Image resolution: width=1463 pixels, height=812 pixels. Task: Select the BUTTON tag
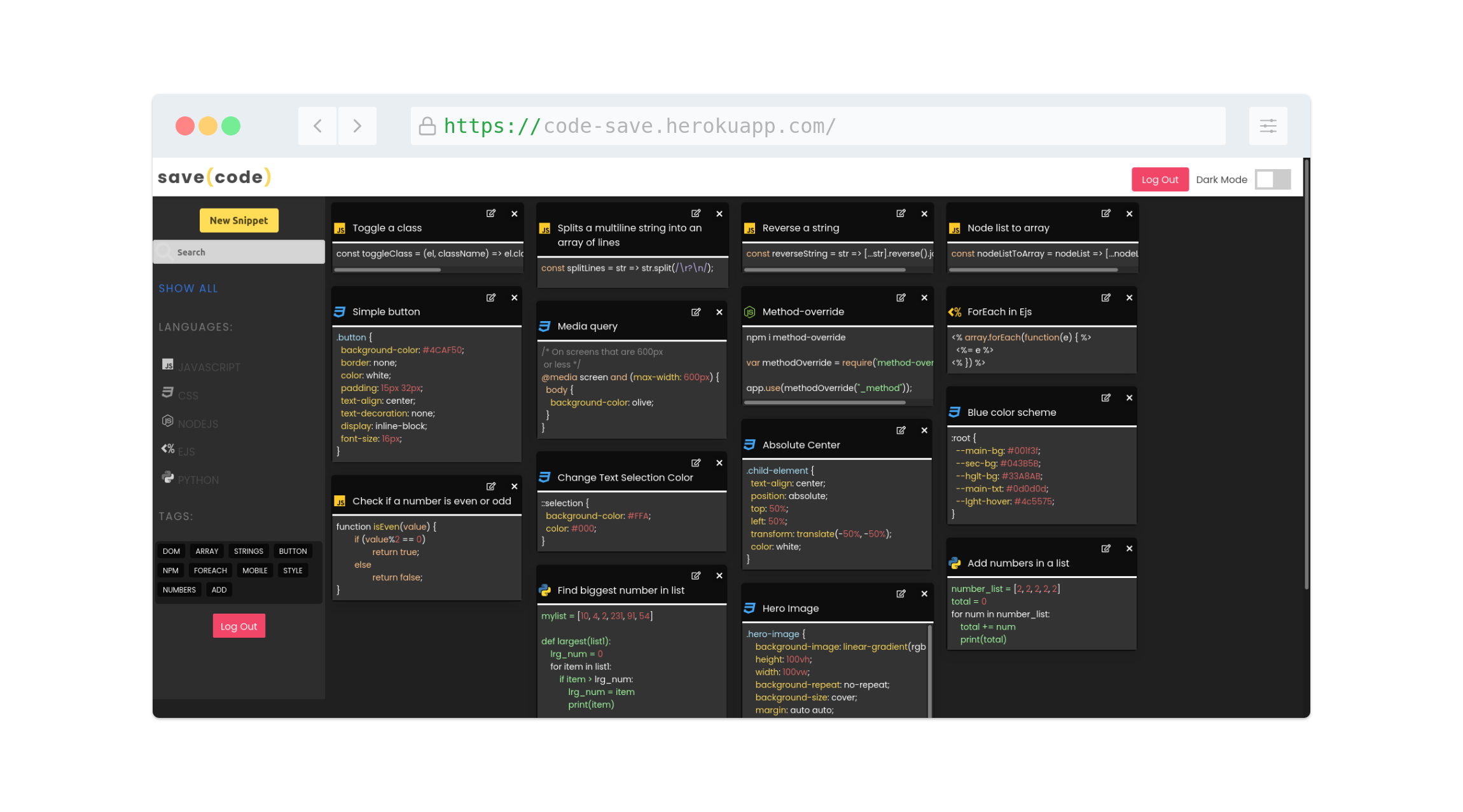tap(293, 551)
